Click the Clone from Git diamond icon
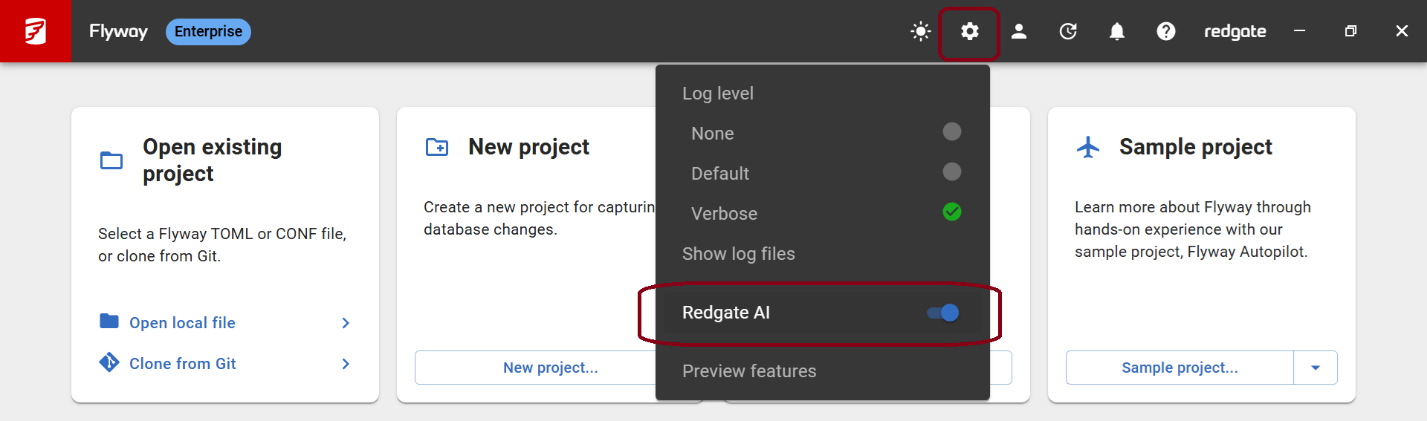This screenshot has width=1427, height=421. point(109,363)
